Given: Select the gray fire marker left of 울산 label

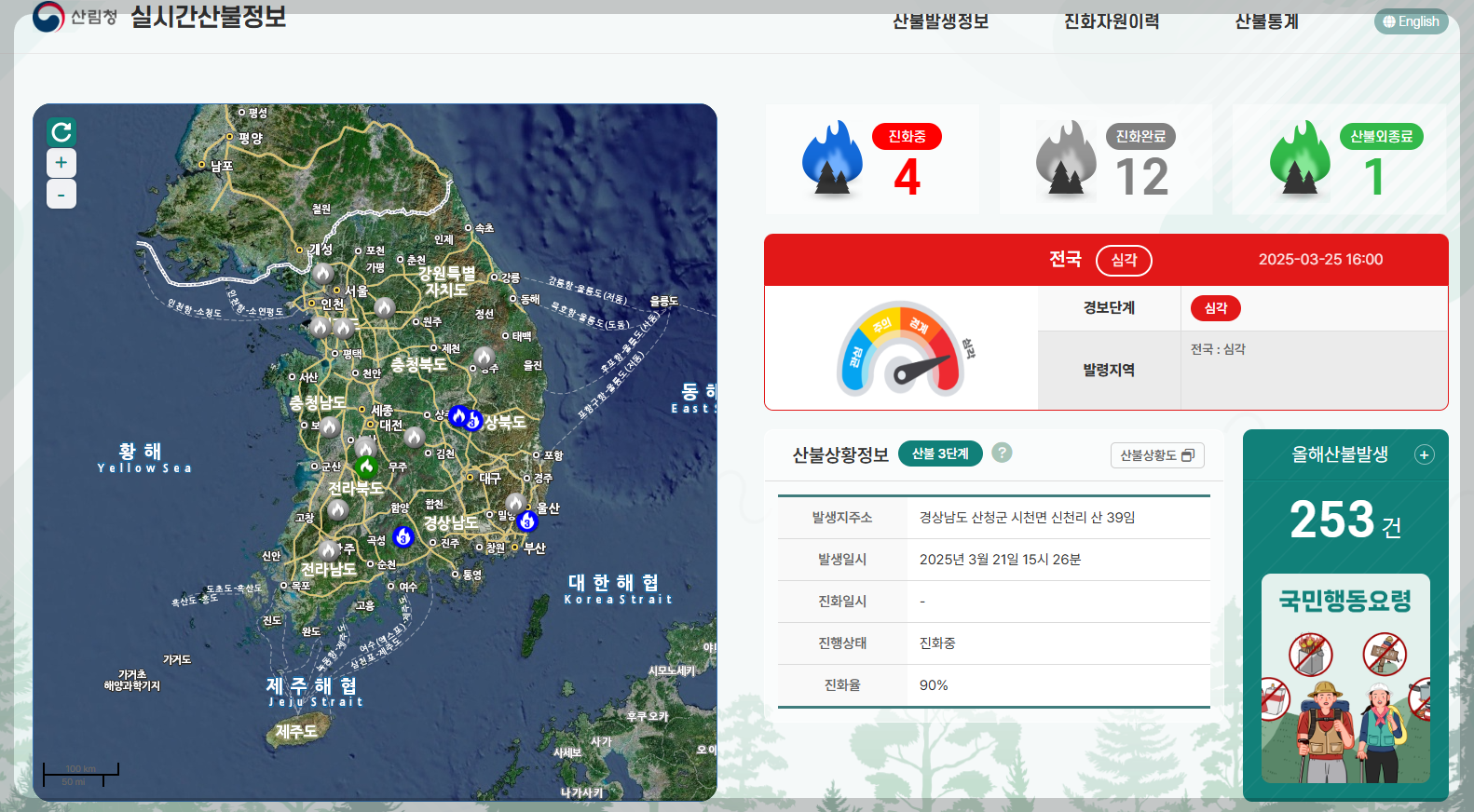Looking at the screenshot, I should [514, 503].
